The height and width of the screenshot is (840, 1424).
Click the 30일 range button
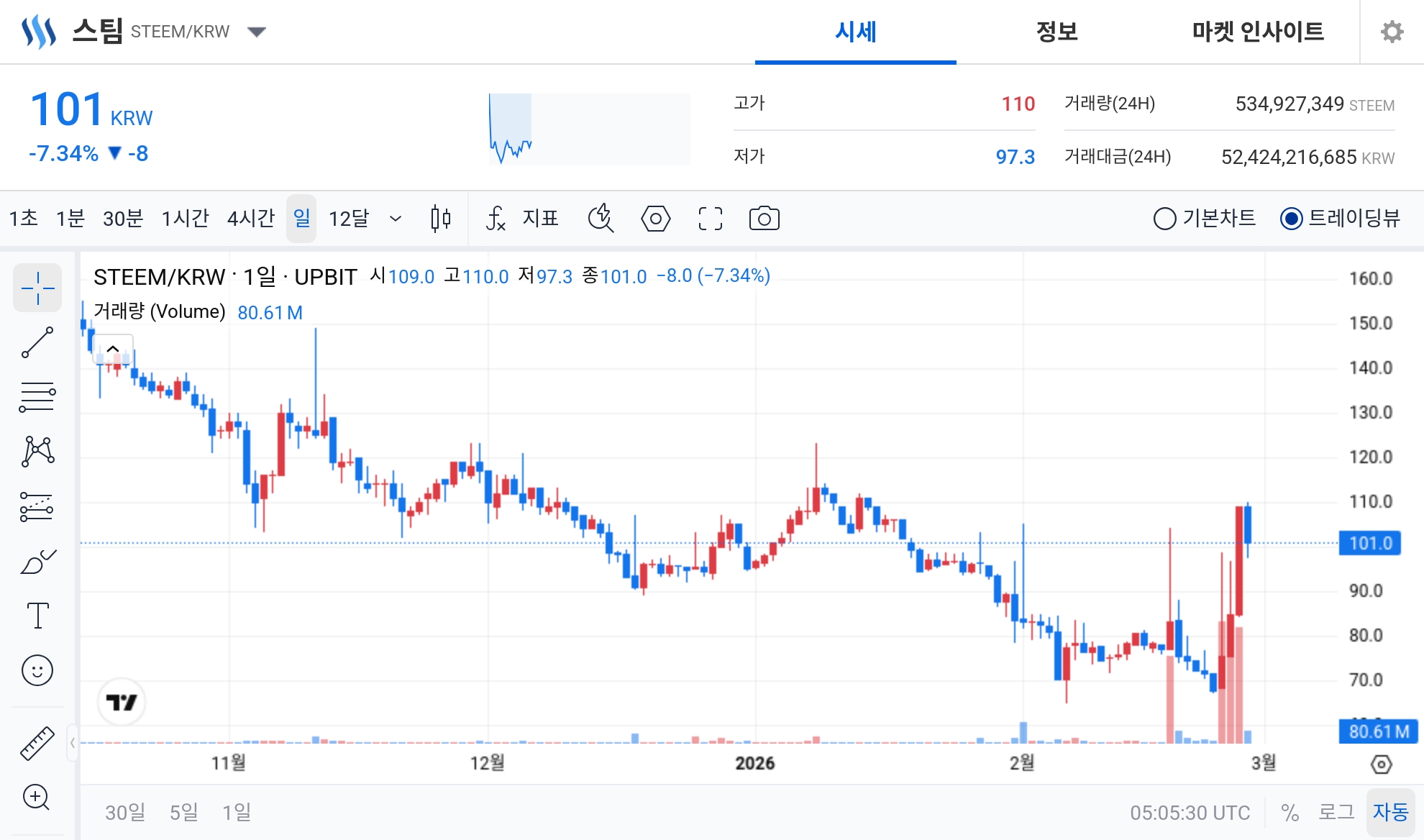click(x=124, y=812)
